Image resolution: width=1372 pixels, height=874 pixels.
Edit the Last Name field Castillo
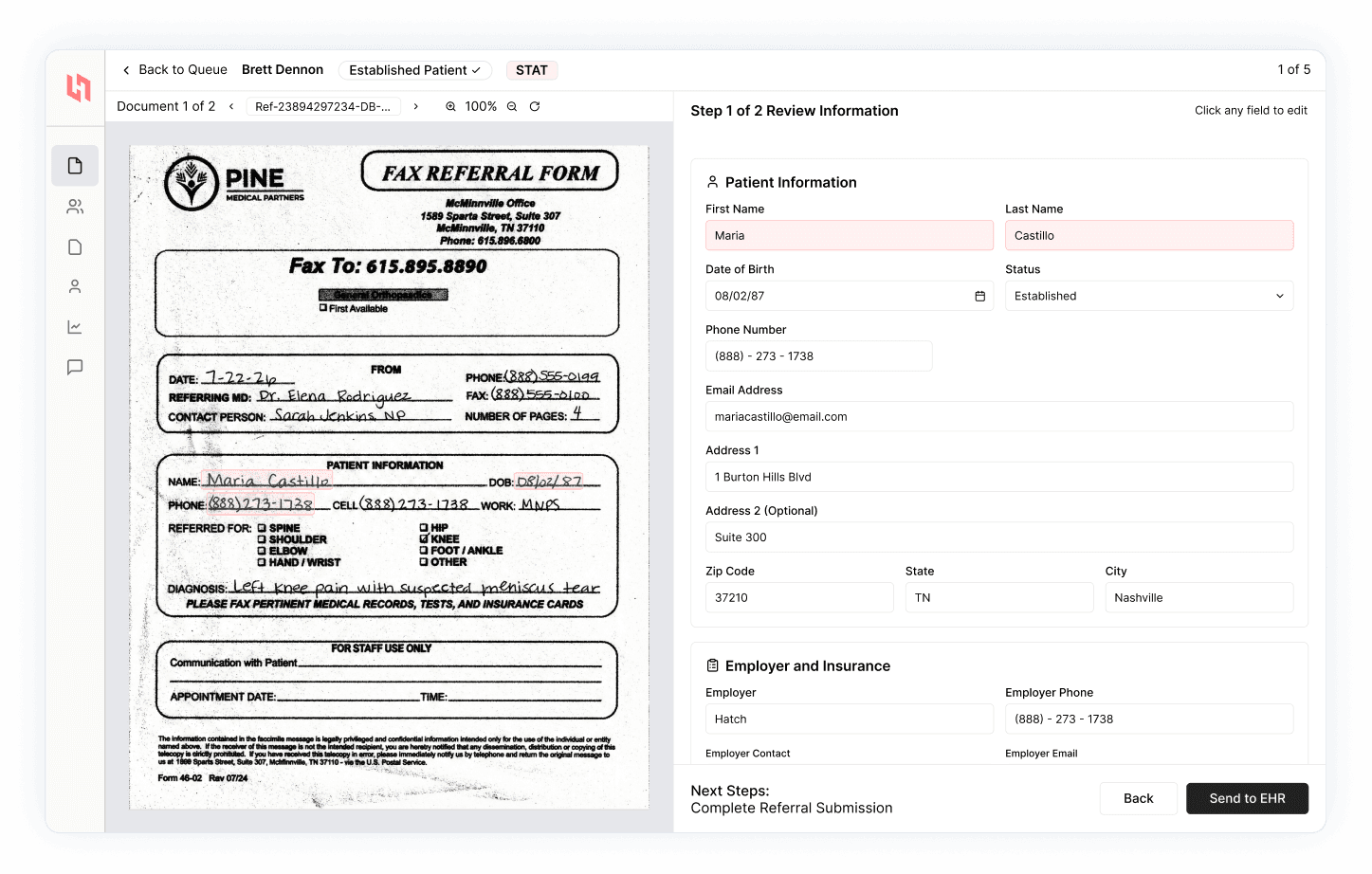pyautogui.click(x=1149, y=235)
